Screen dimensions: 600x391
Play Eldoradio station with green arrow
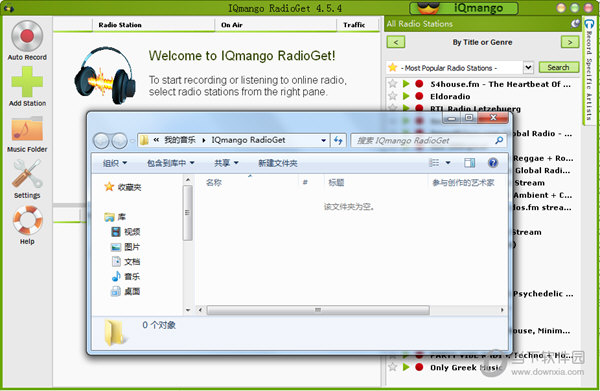coord(406,96)
